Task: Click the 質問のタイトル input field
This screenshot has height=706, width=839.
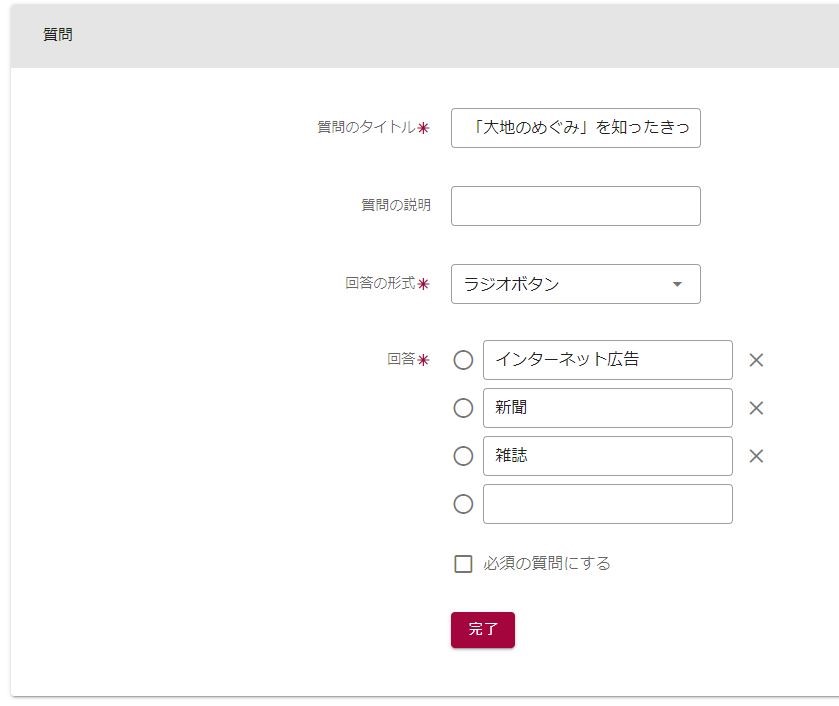Action: tap(575, 128)
